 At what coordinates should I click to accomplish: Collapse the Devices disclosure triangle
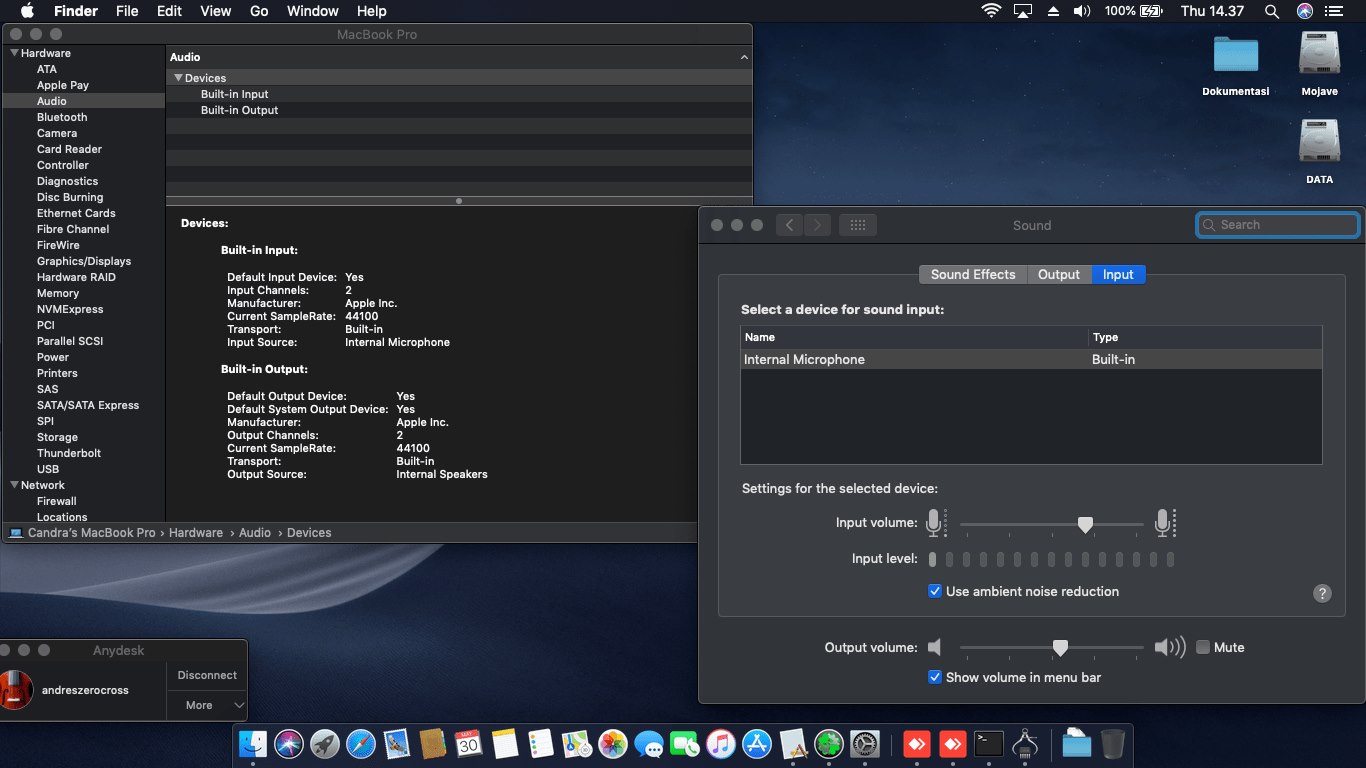pos(178,78)
